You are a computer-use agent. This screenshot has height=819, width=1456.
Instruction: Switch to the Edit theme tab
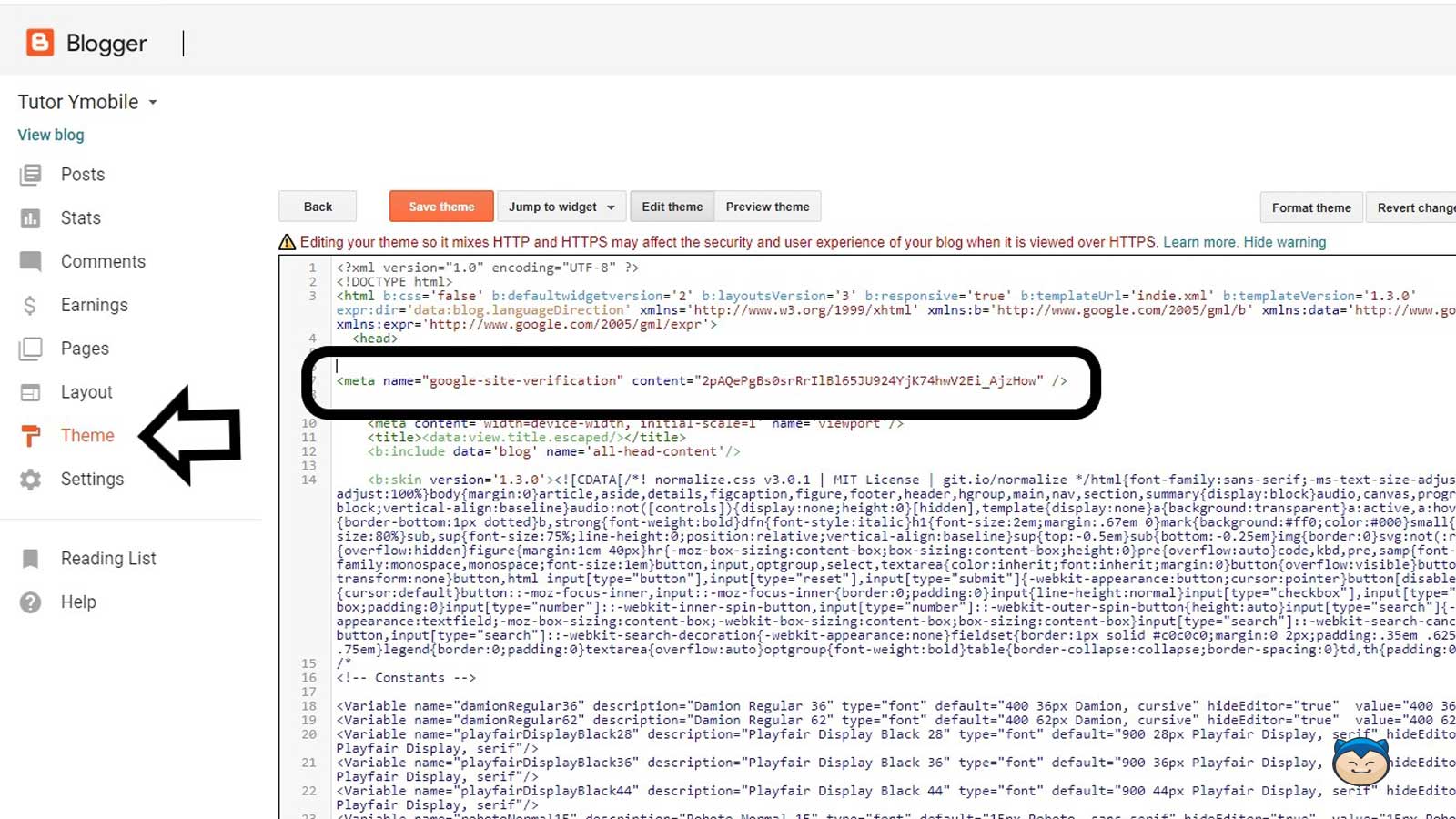pyautogui.click(x=672, y=207)
